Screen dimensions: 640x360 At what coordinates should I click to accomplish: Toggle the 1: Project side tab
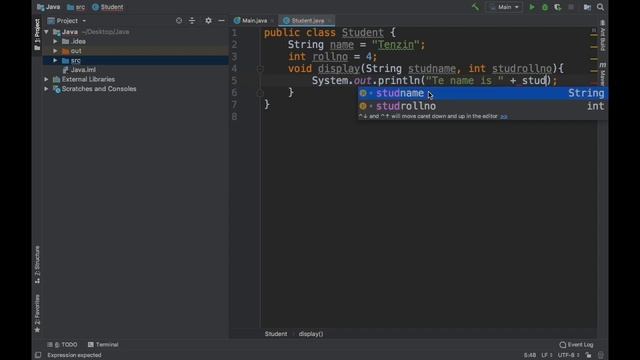pos(37,35)
